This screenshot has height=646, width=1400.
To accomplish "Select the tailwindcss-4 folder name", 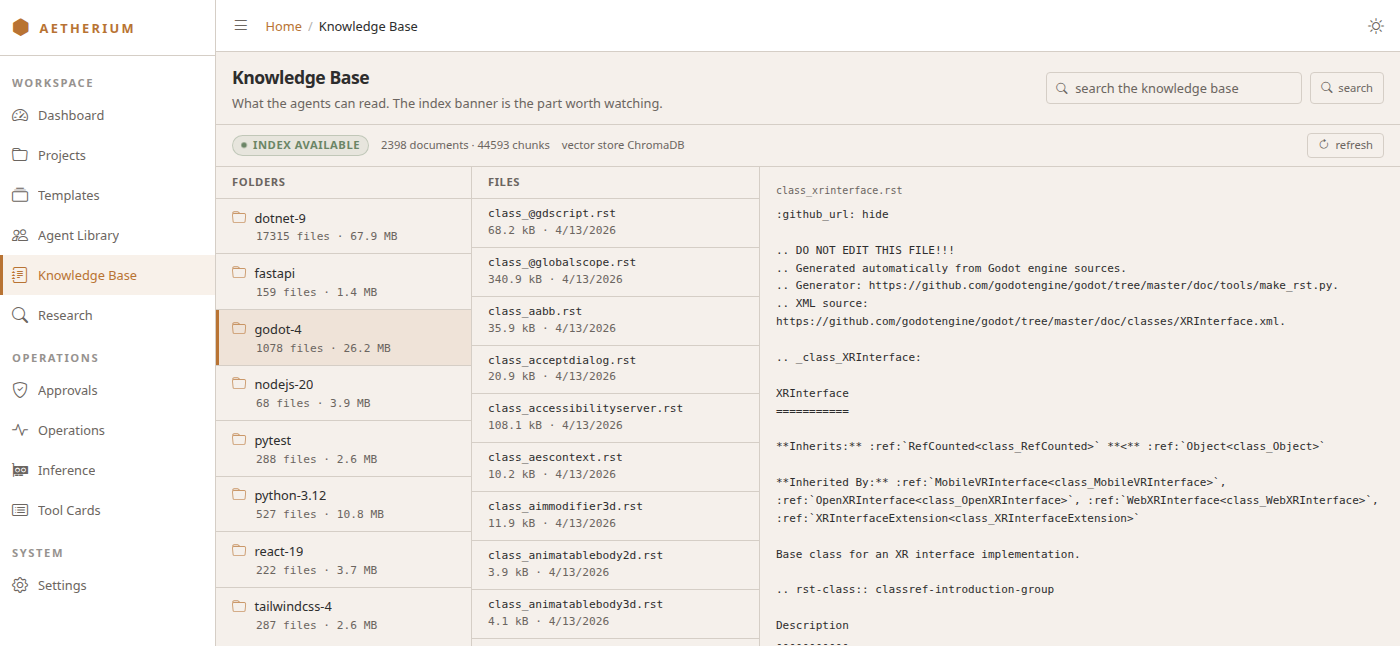I will (293, 606).
